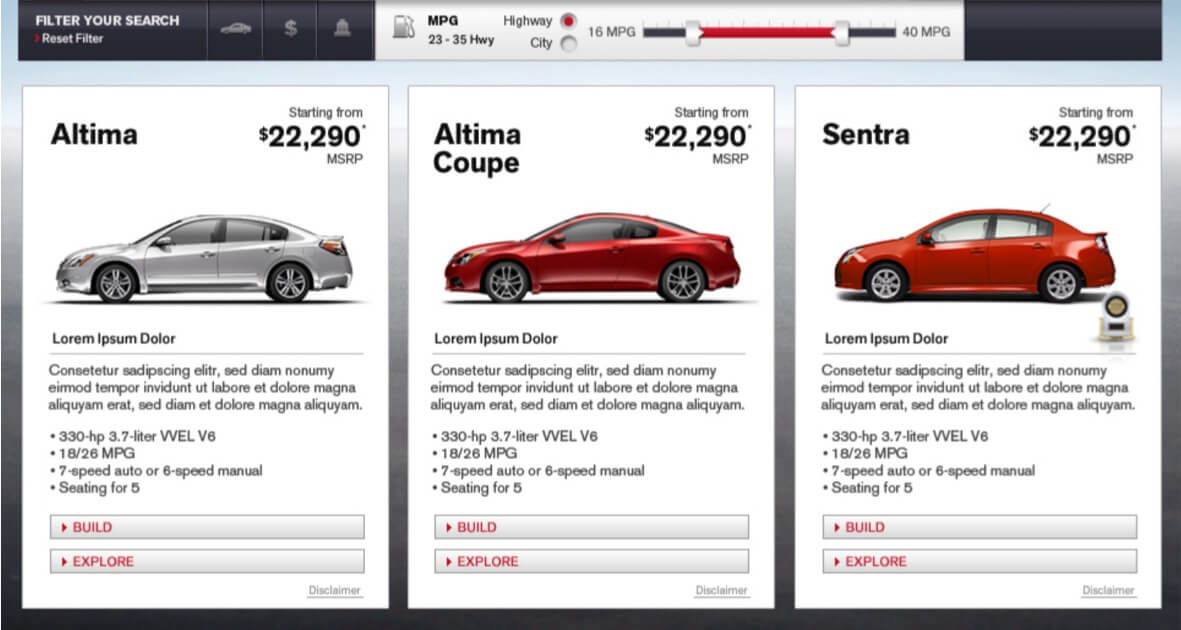
Task: Click the 40 MPG slider maximum label
Action: coord(926,32)
